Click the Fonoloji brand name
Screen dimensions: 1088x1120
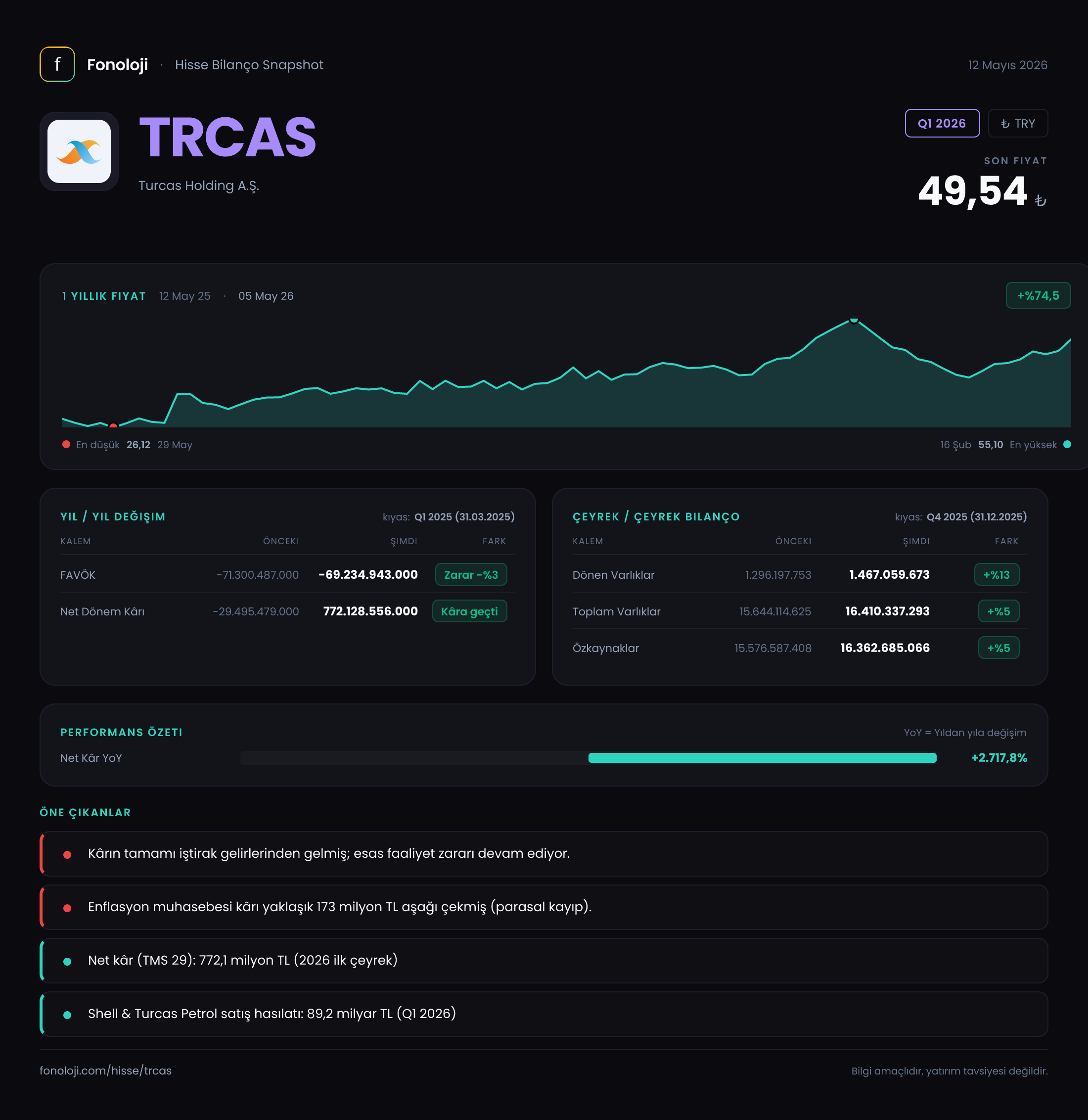[117, 65]
